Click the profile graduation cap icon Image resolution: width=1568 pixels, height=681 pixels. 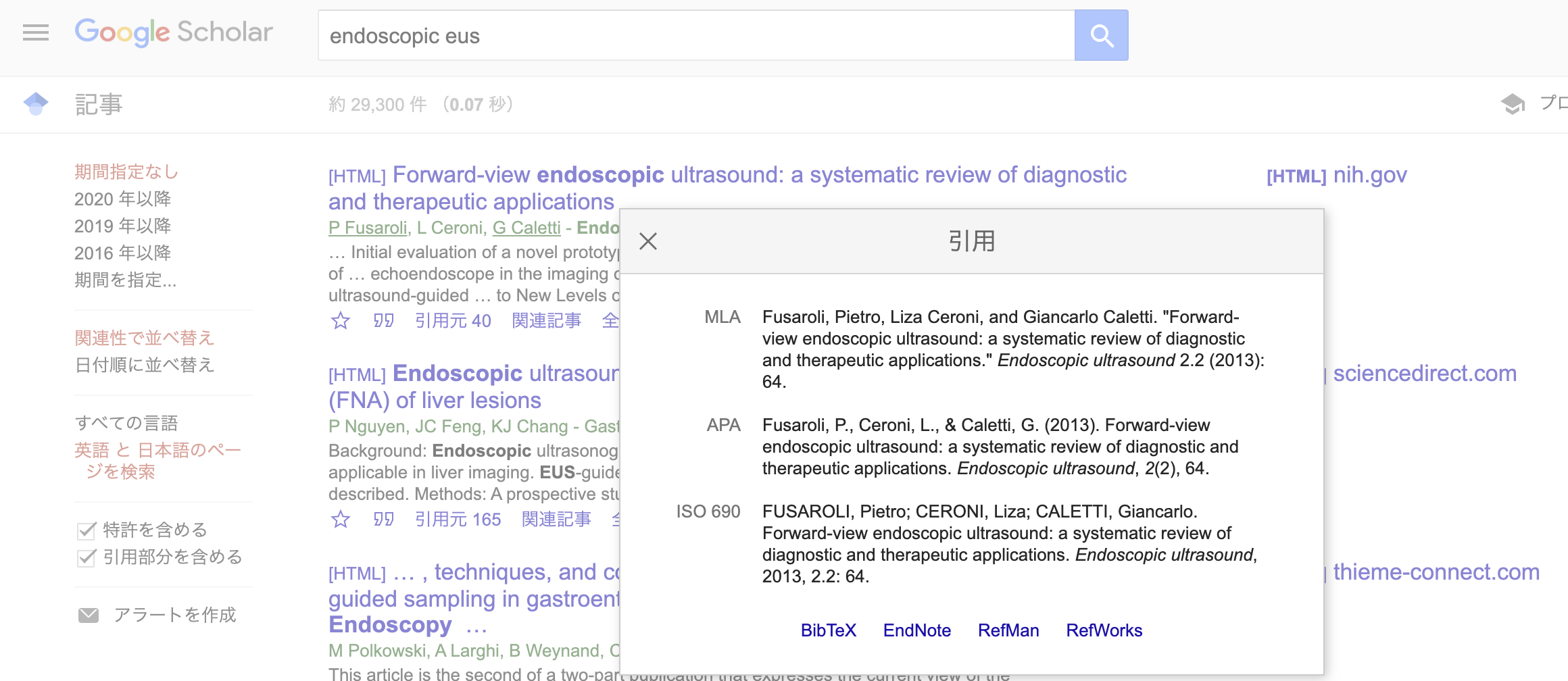(x=1513, y=104)
